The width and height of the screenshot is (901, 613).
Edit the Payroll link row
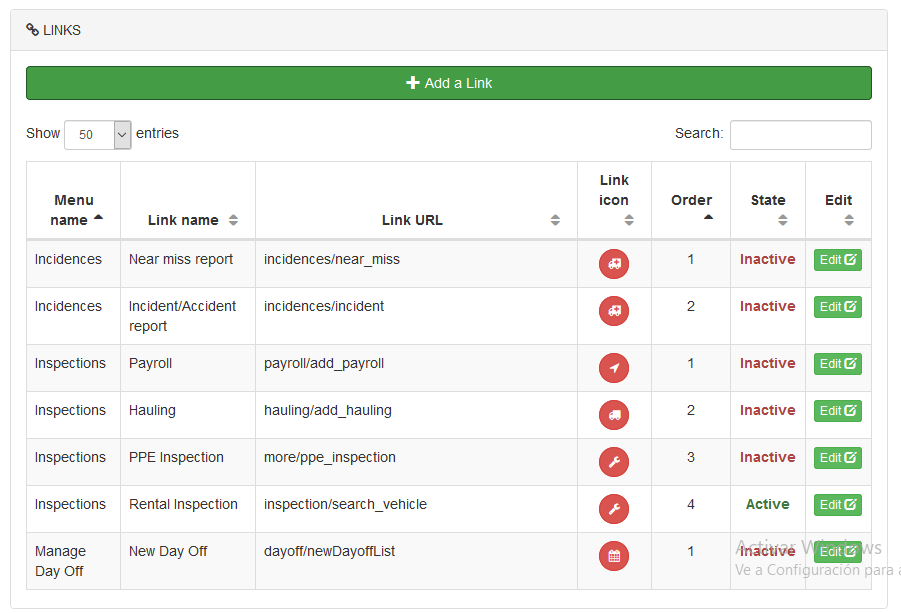pos(837,364)
